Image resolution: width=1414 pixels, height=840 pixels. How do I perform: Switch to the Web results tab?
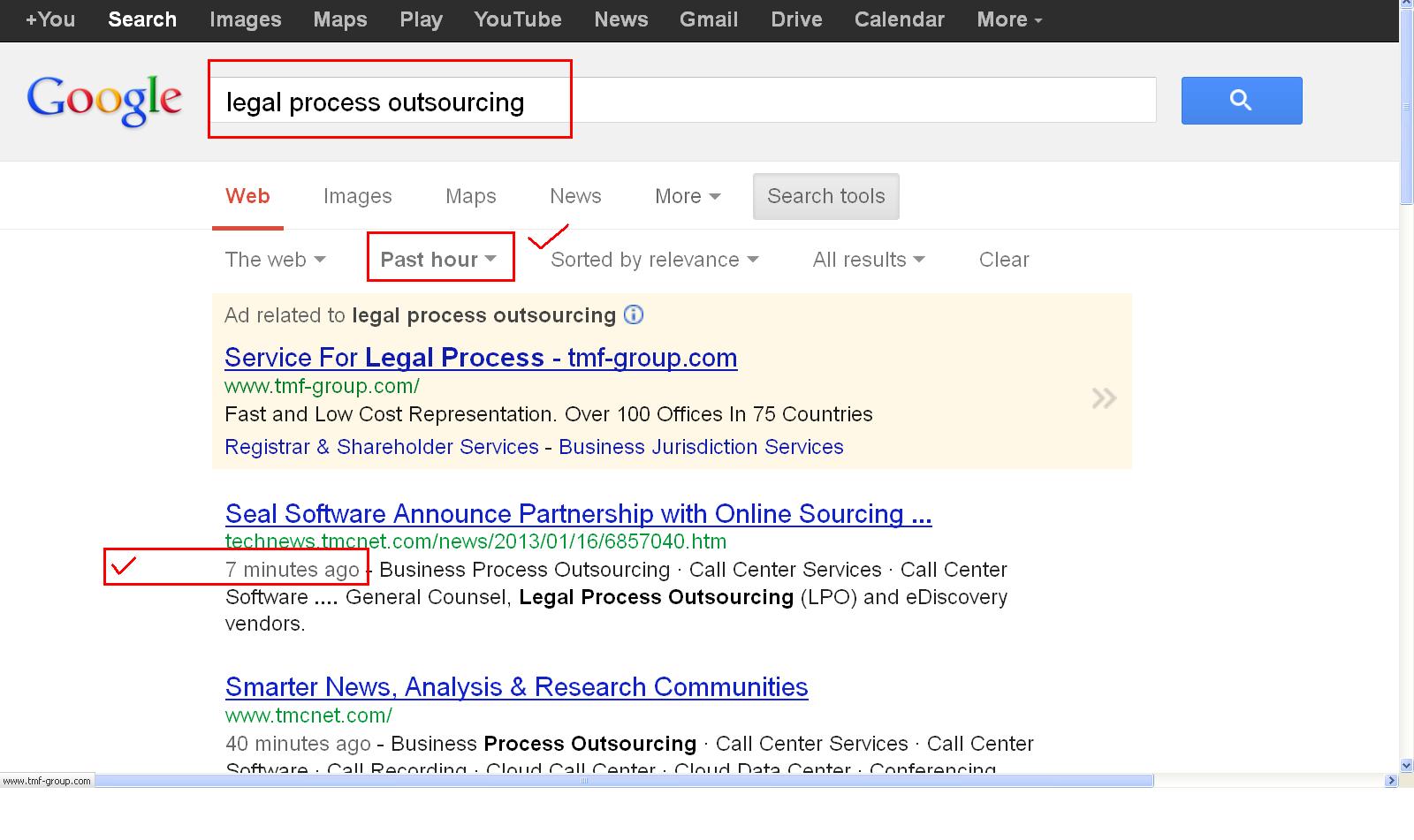[x=247, y=196]
